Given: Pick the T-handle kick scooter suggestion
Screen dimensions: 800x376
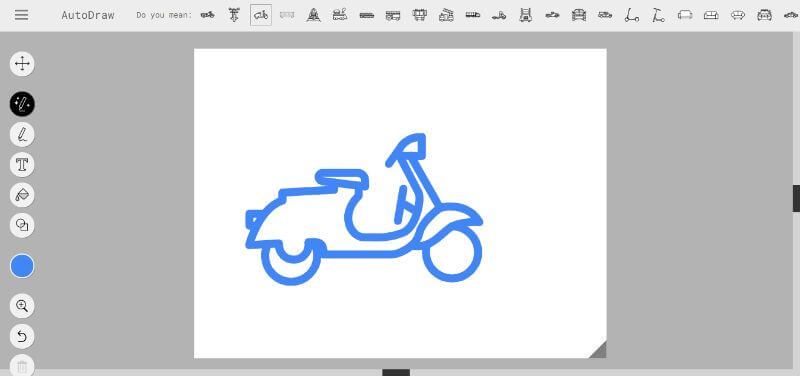Looking at the screenshot, I should coord(658,15).
